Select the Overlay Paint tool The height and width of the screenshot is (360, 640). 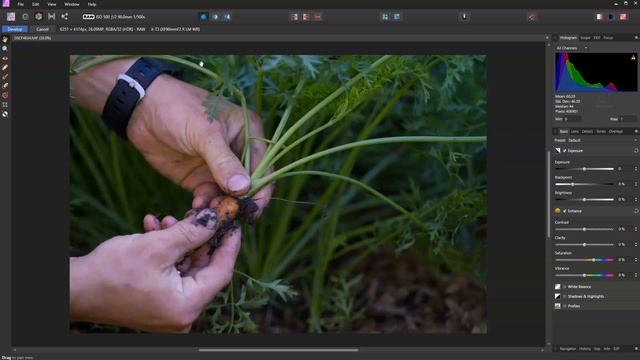click(x=5, y=77)
